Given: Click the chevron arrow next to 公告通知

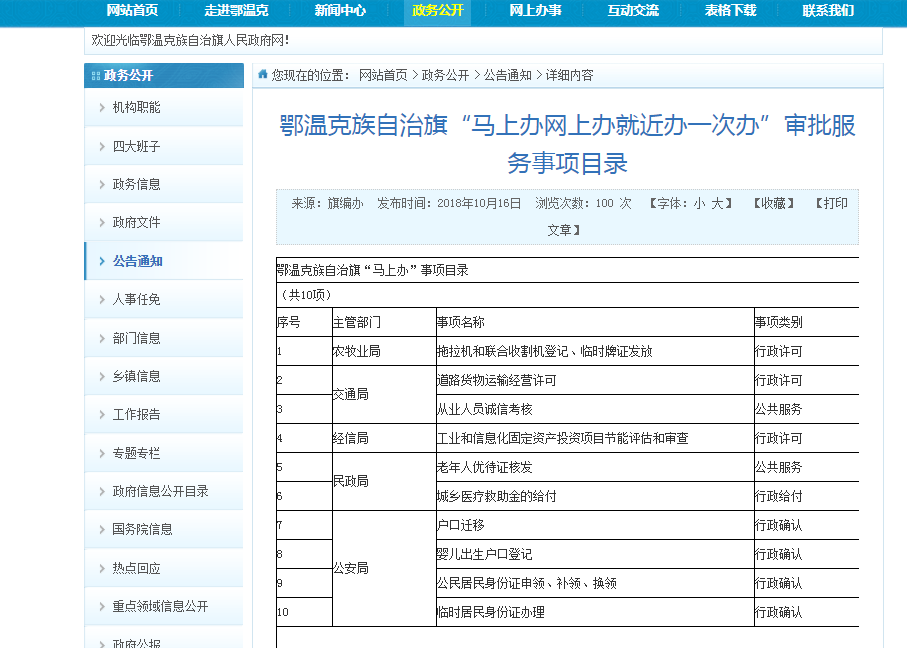Looking at the screenshot, I should [x=101, y=261].
